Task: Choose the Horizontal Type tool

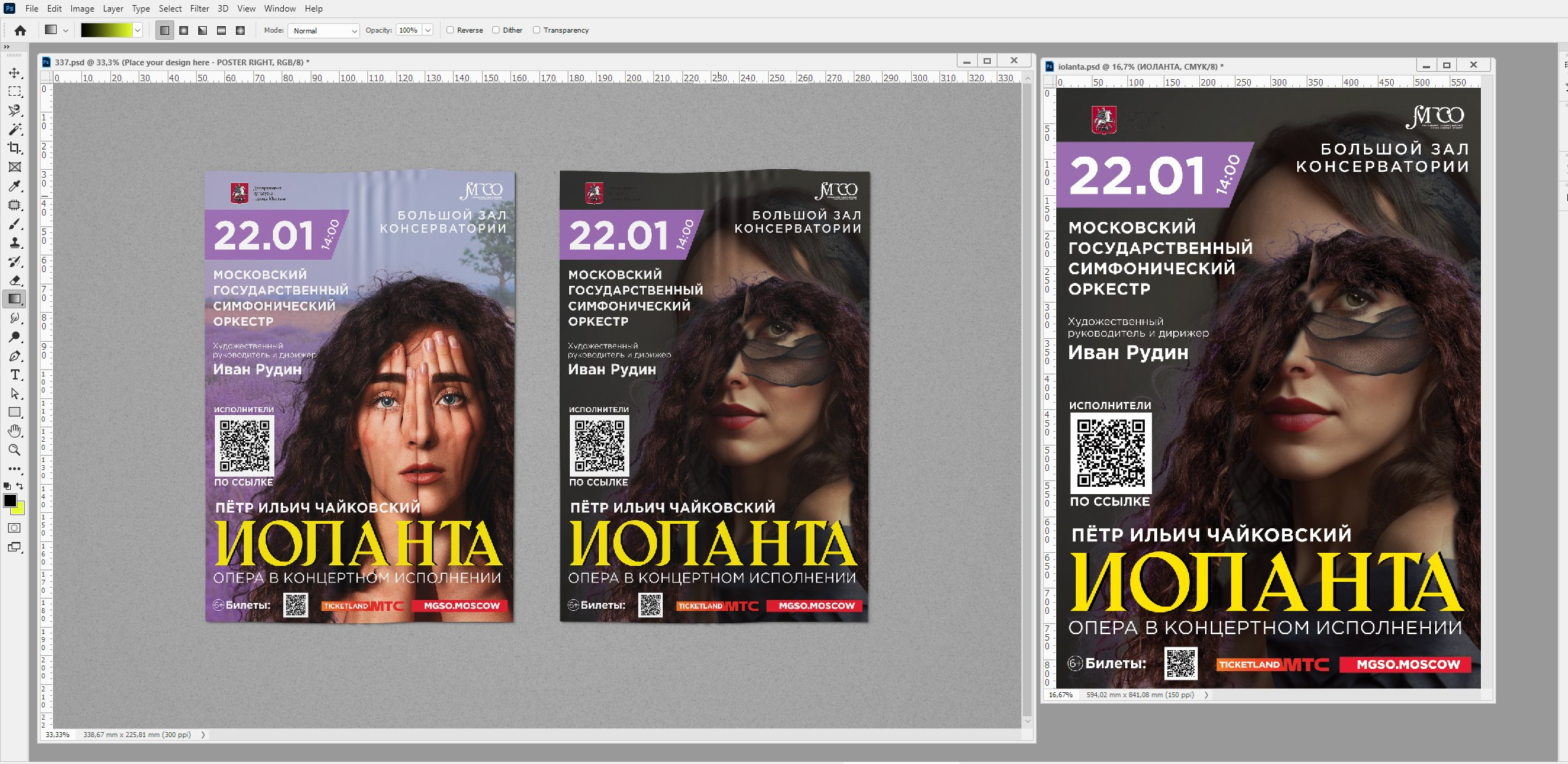Action: point(15,375)
